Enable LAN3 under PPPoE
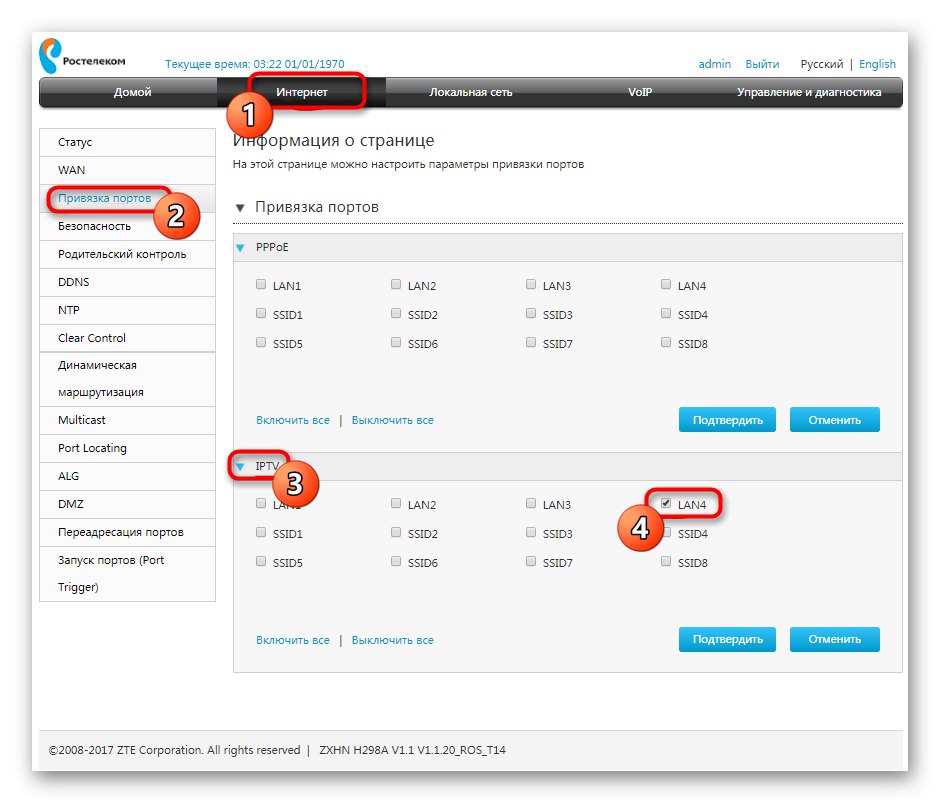The width and height of the screenshot is (940, 803). (531, 284)
